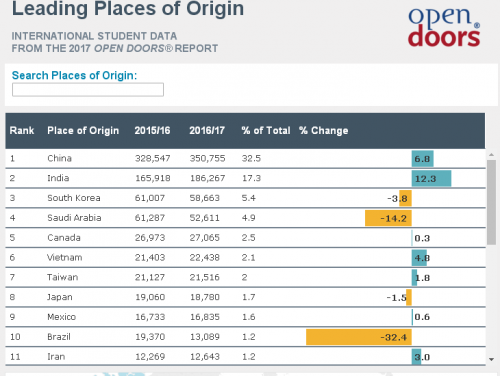Image resolution: width=500 pixels, height=376 pixels.
Task: Click the Search Places of Origin input field
Action: tap(88, 90)
